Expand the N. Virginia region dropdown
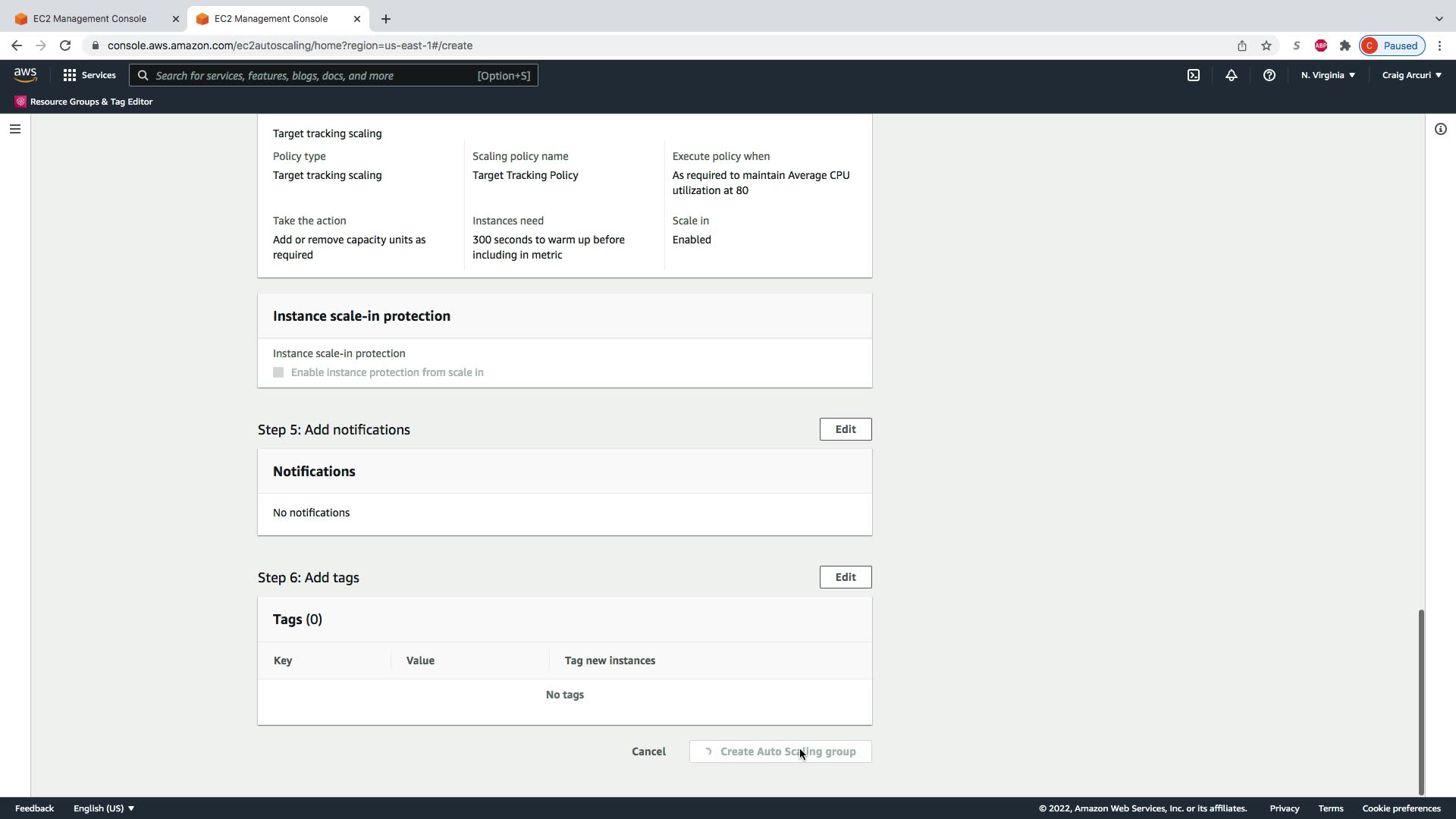The height and width of the screenshot is (819, 1456). [1328, 75]
